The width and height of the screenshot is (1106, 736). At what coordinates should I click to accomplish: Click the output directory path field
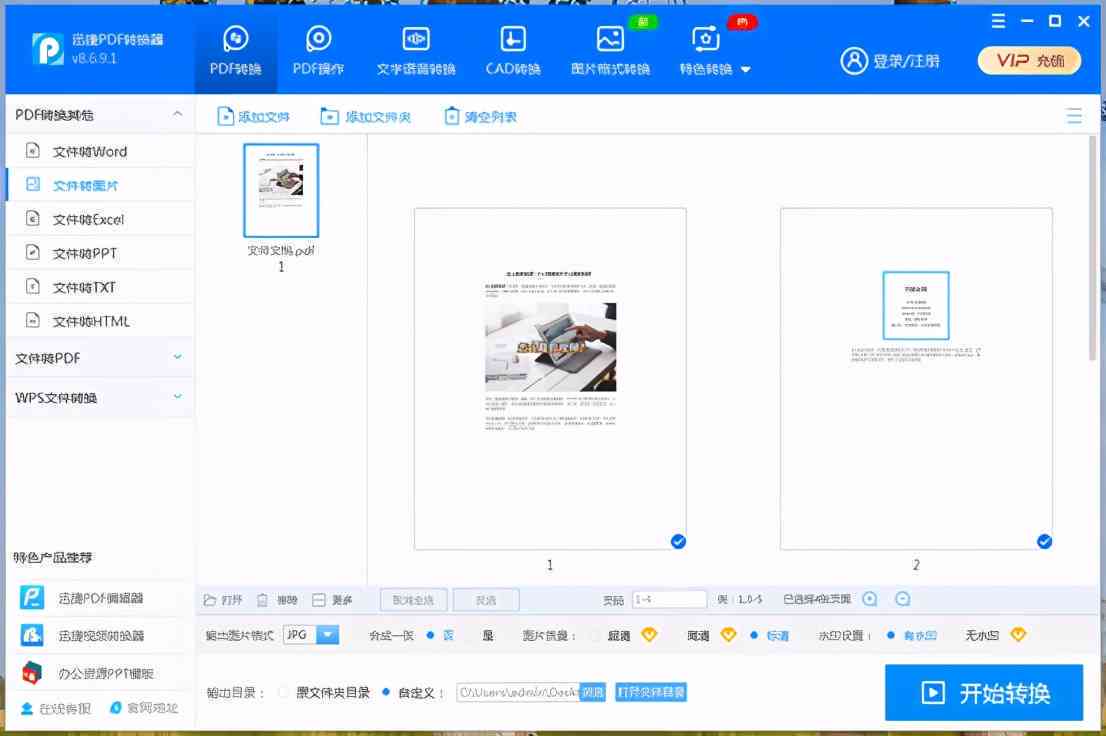[x=518, y=692]
